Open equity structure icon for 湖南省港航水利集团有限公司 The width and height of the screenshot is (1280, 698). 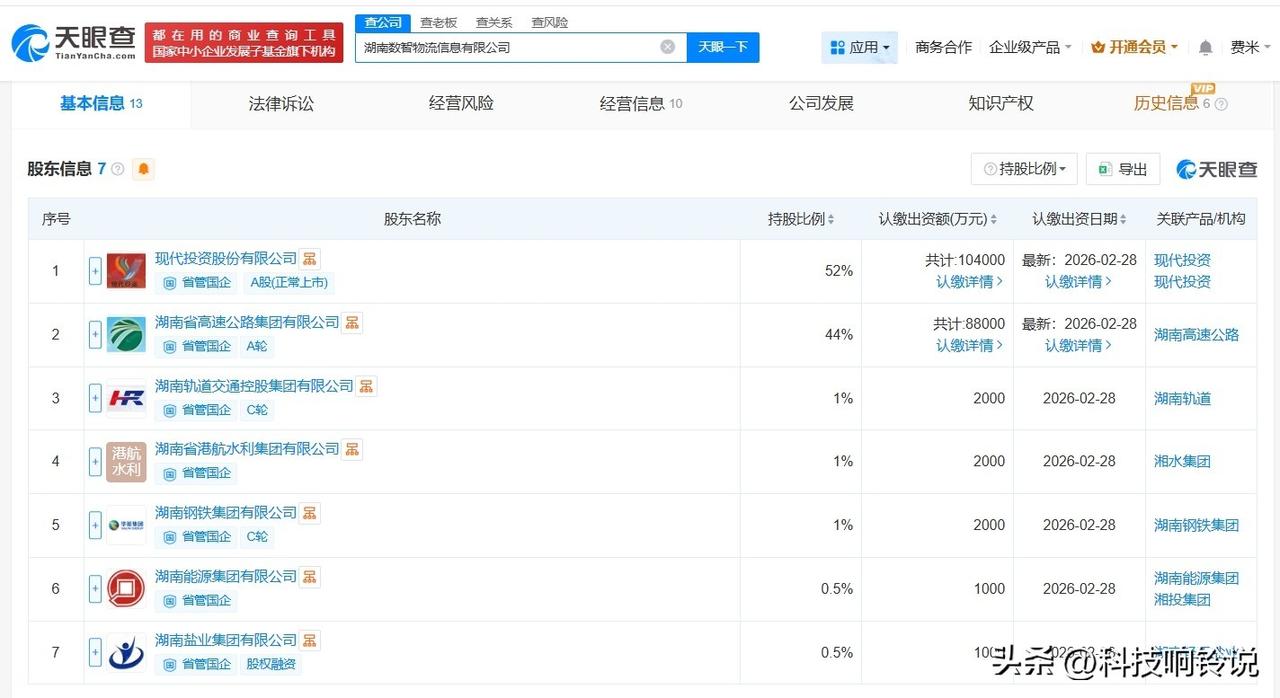point(352,449)
